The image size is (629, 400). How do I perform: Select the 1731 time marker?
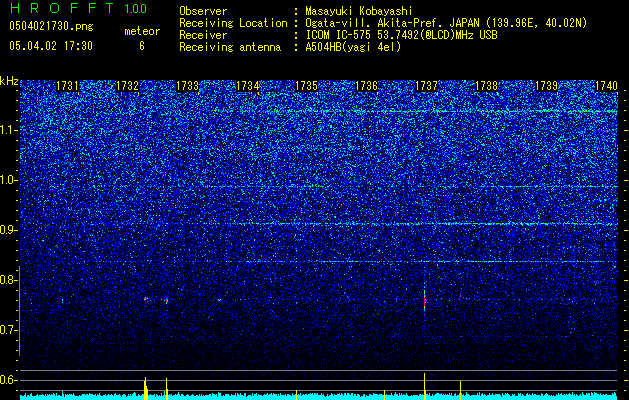coord(67,86)
